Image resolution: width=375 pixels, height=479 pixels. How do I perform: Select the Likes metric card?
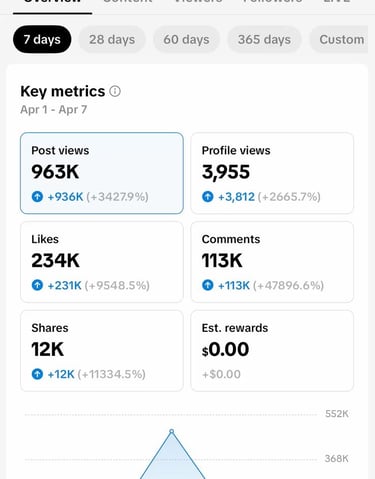[x=102, y=262]
